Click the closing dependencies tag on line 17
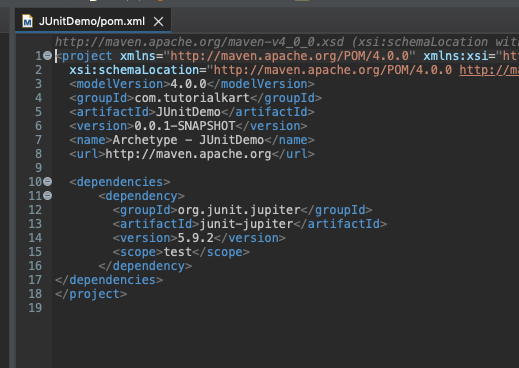 (109, 280)
